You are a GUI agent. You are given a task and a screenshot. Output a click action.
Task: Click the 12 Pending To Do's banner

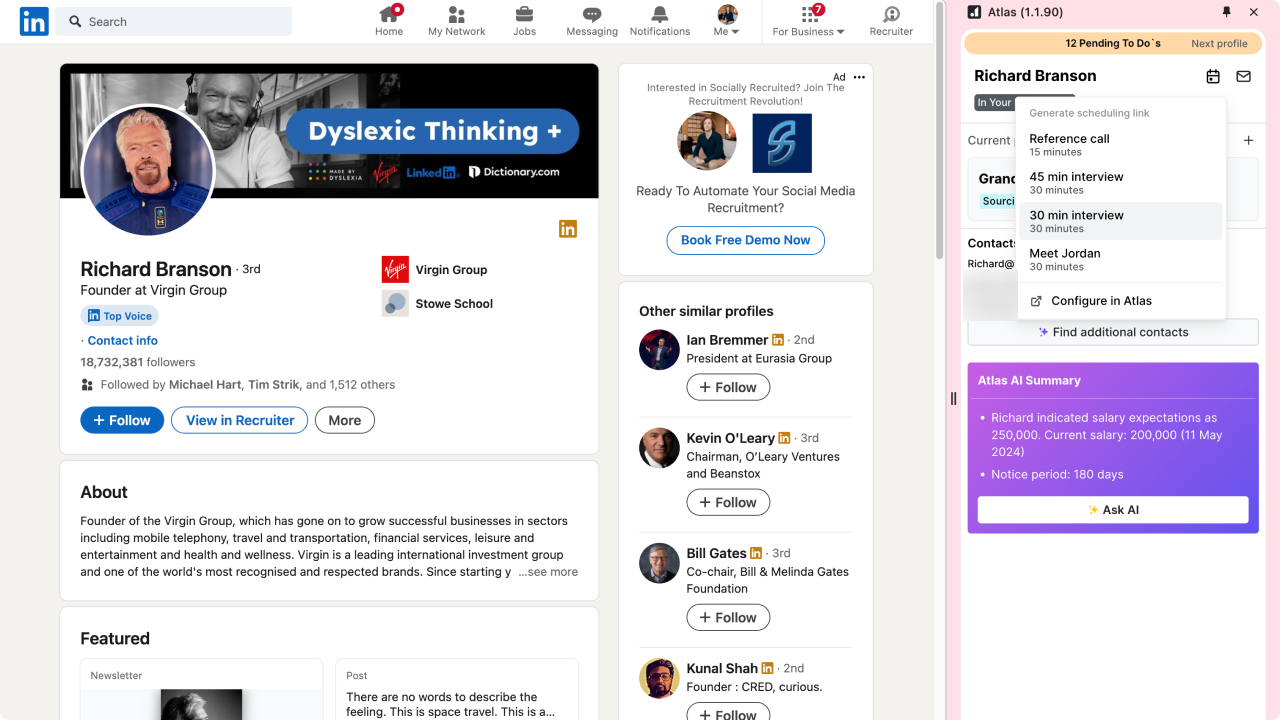point(1113,44)
